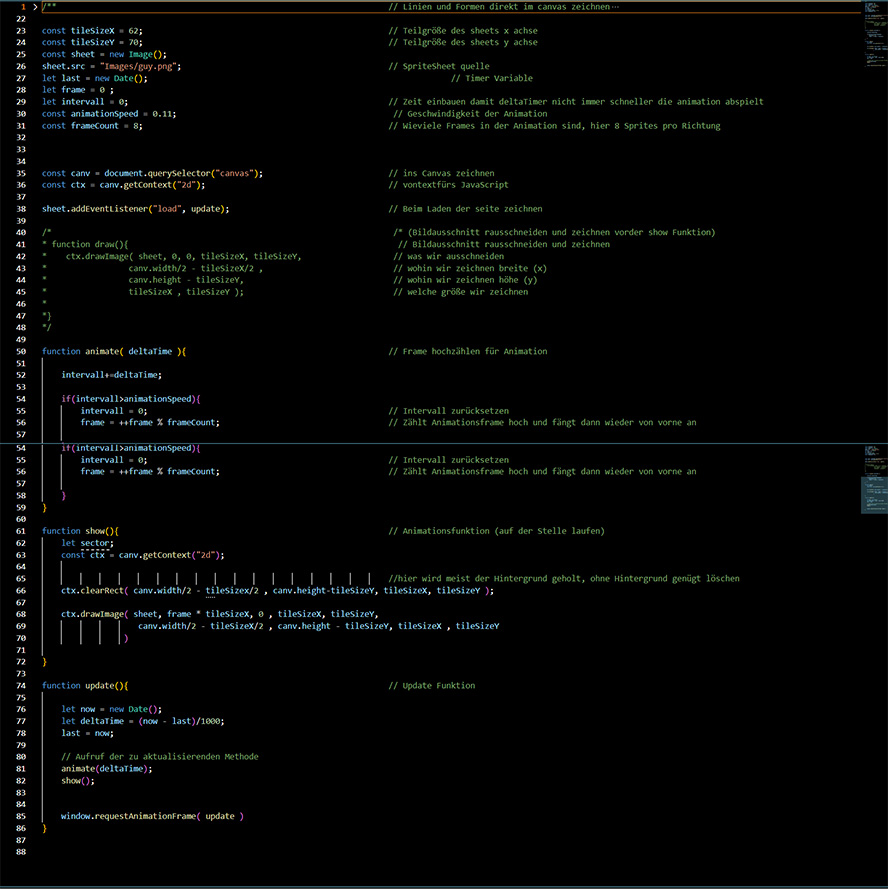Click commented '* function draw(){' line

(x=85, y=244)
